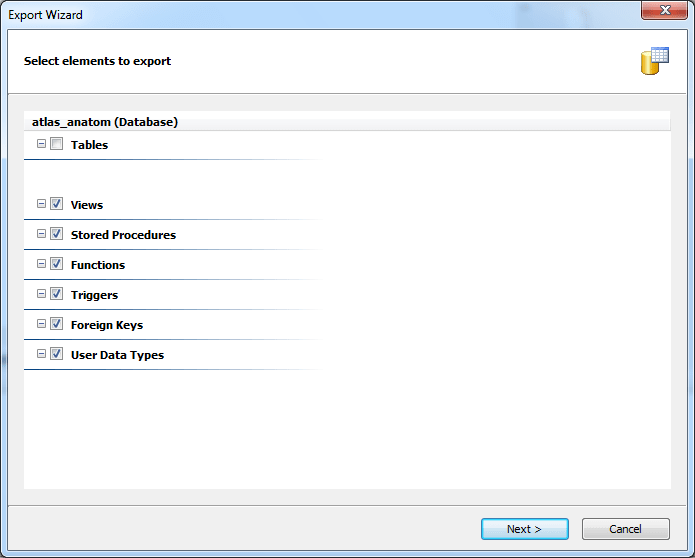695x558 pixels.
Task: Close the Export Wizard window
Action: [664, 11]
